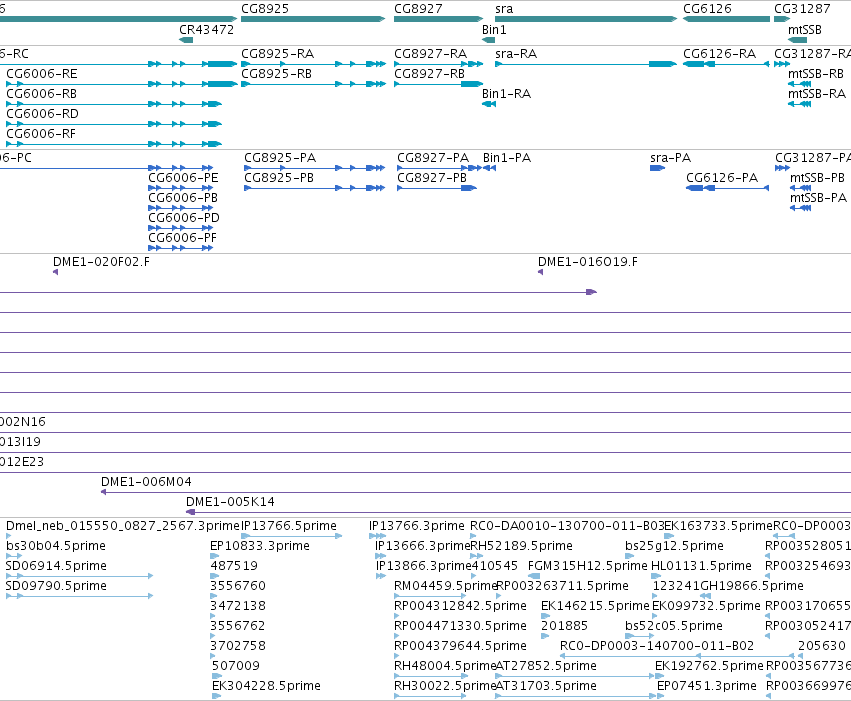Select transcript mtSSB-RB
The height and width of the screenshot is (701, 851).
(x=816, y=74)
